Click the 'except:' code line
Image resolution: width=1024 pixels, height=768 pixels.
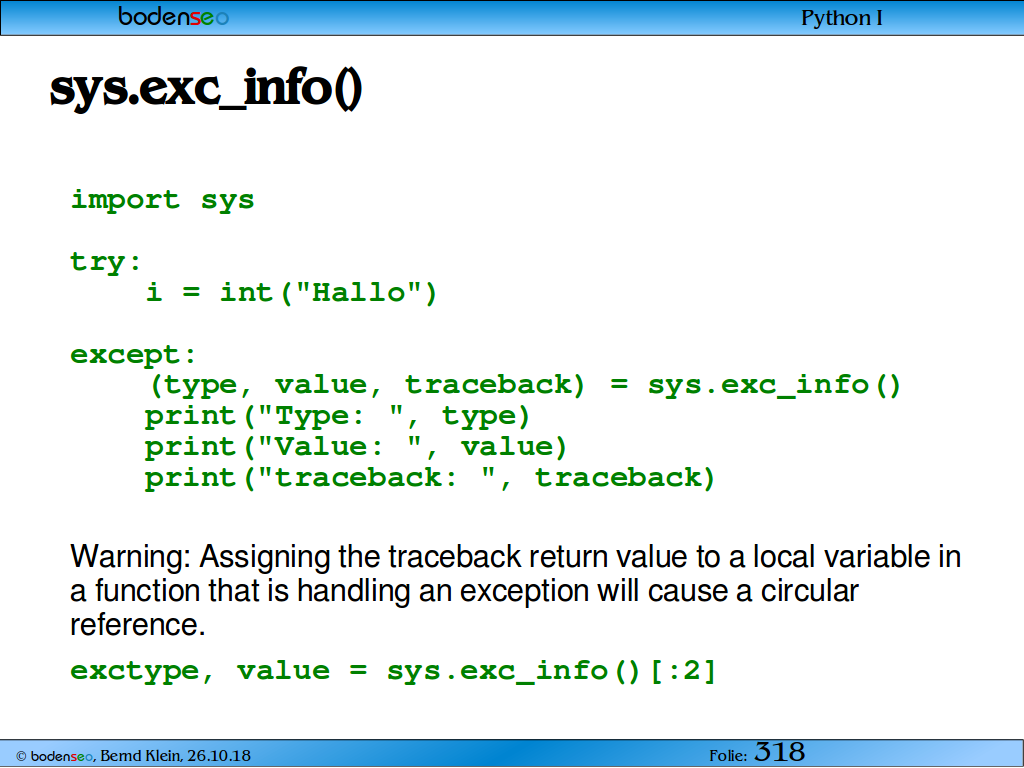(134, 355)
